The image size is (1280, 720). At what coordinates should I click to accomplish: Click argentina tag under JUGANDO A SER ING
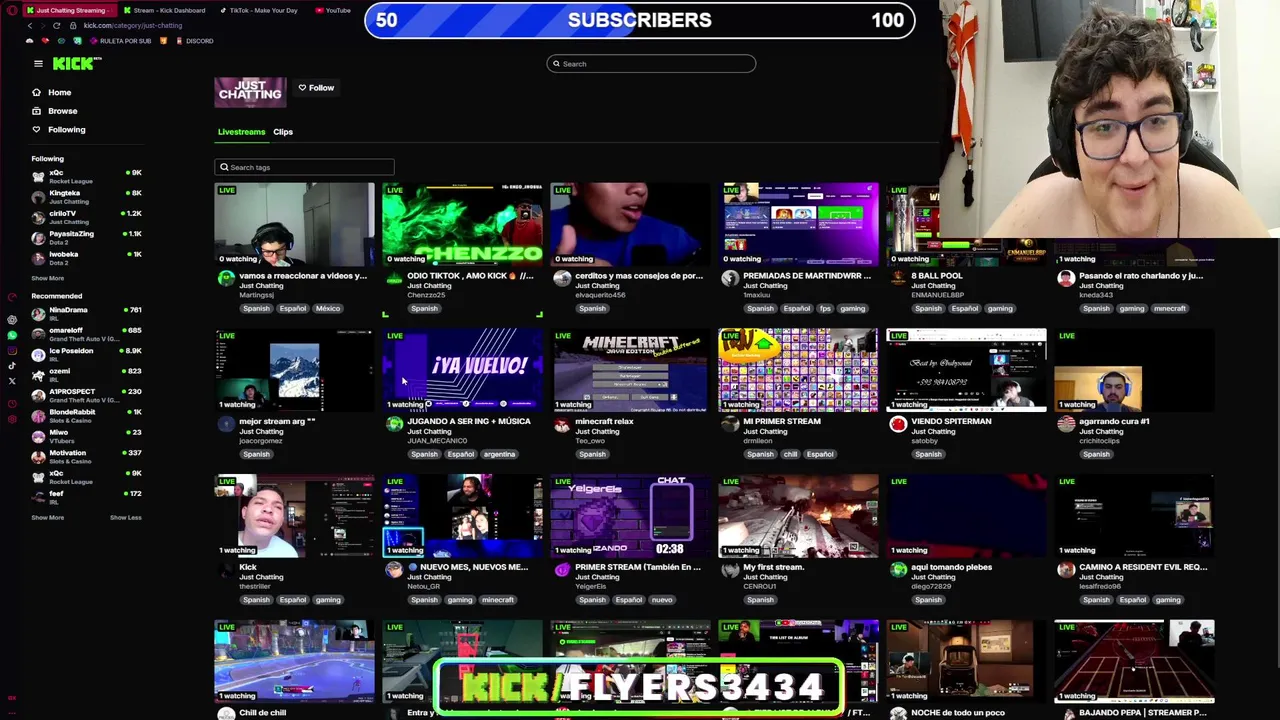coord(499,454)
